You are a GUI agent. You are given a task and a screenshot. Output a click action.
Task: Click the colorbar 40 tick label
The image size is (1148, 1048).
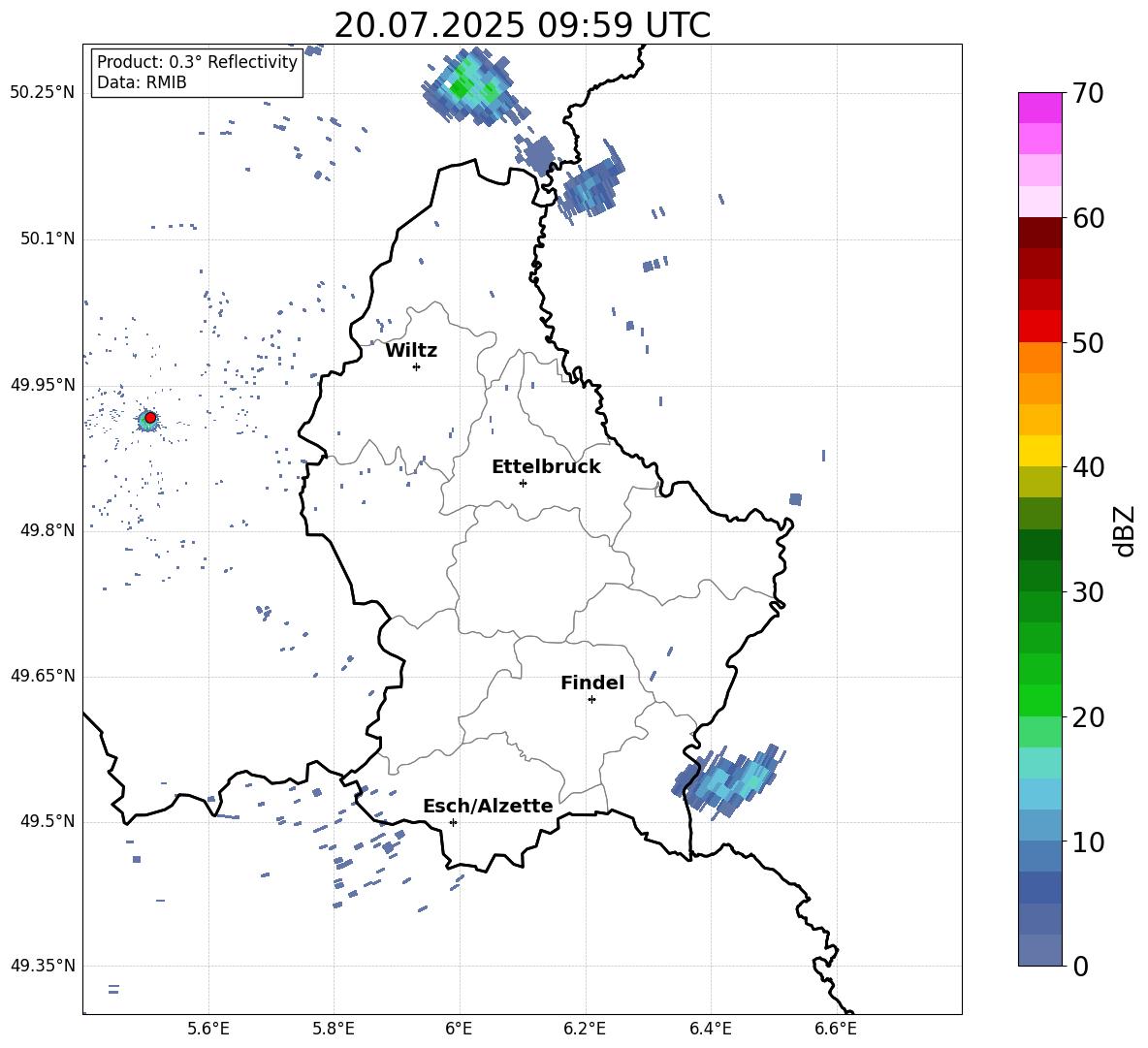[x=1088, y=467]
